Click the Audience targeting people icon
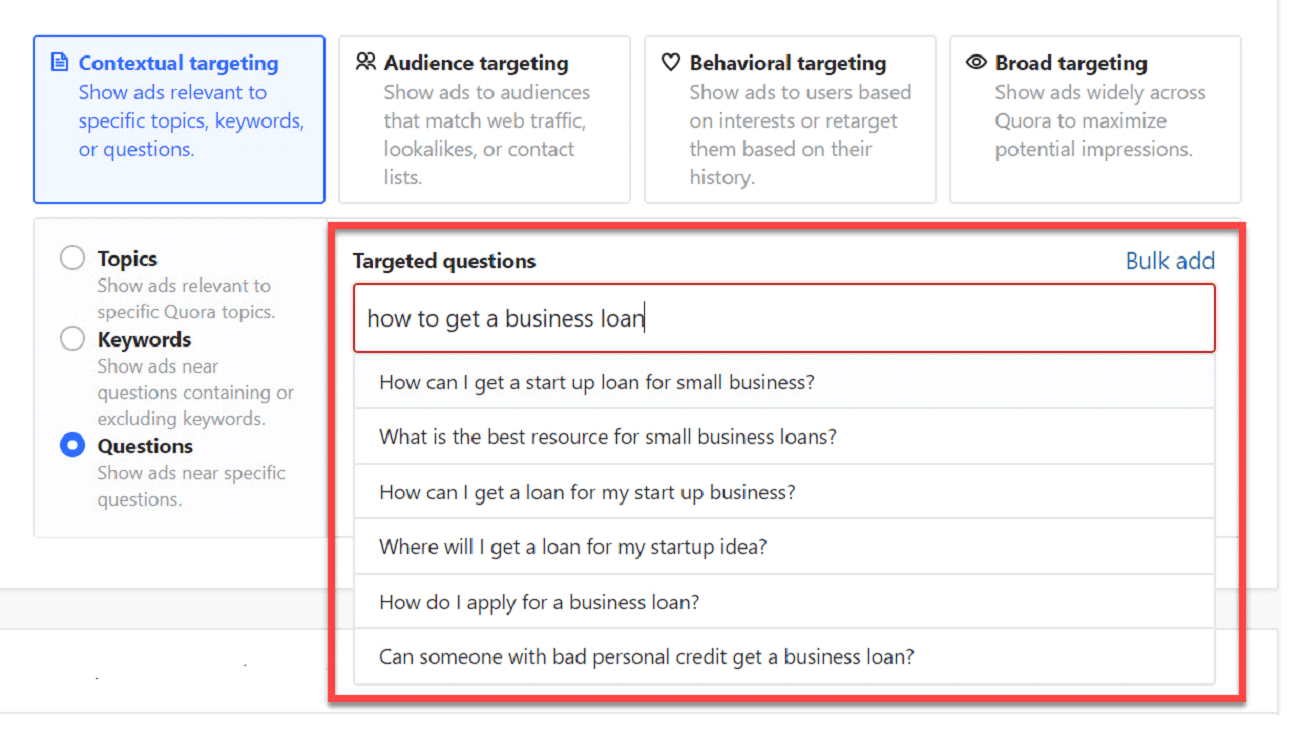 coord(365,62)
